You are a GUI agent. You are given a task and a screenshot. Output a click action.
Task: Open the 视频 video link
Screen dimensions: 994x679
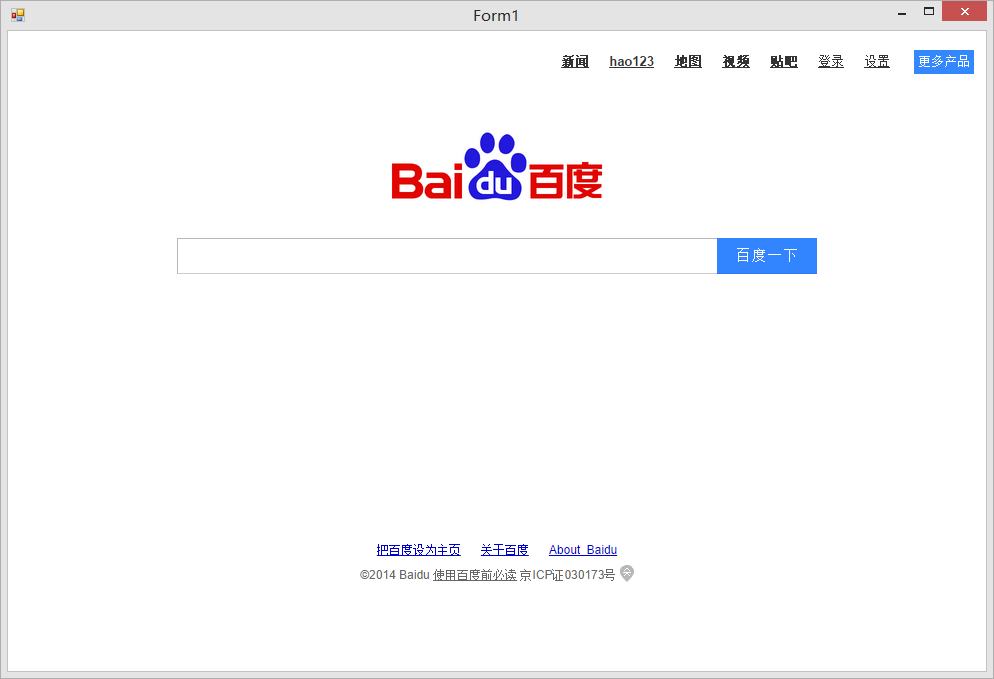tap(736, 61)
